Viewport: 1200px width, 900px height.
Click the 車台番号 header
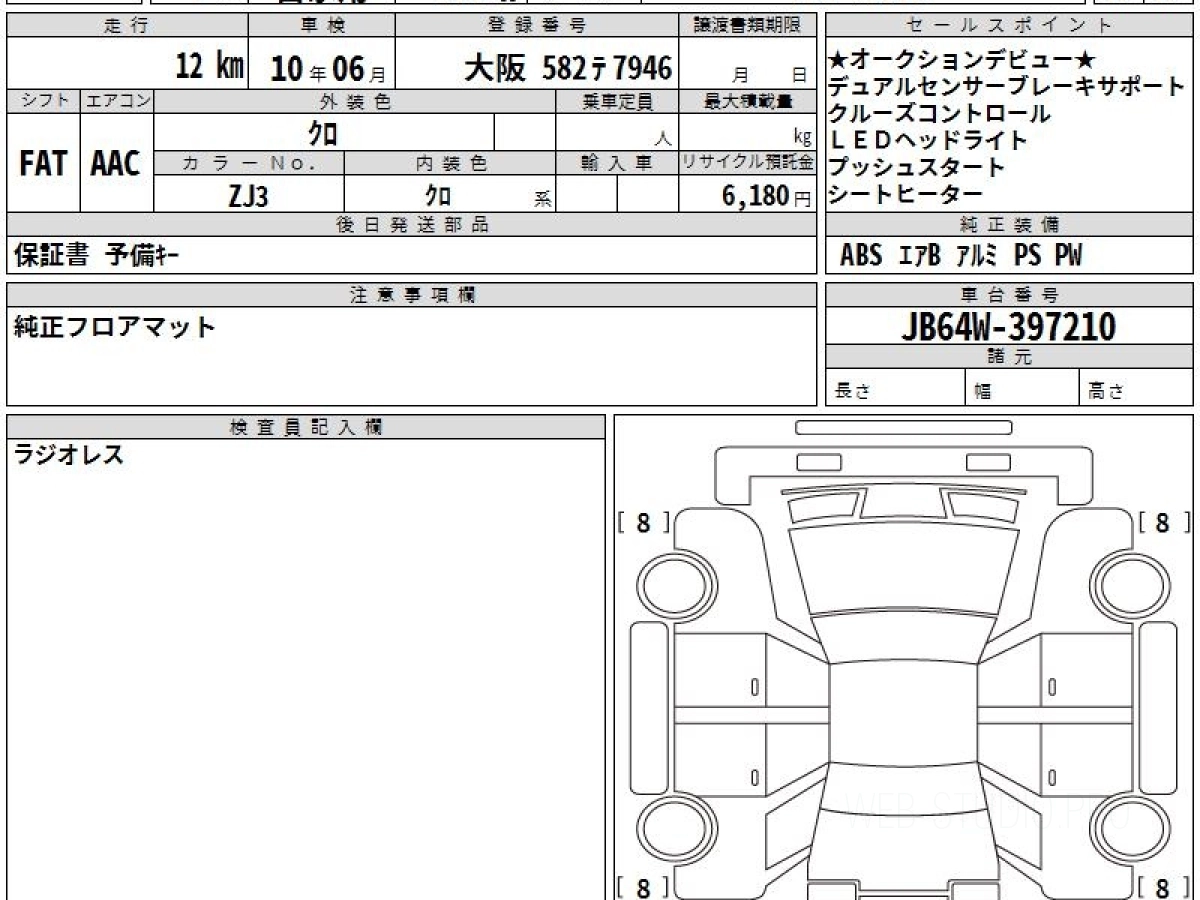coord(1010,295)
